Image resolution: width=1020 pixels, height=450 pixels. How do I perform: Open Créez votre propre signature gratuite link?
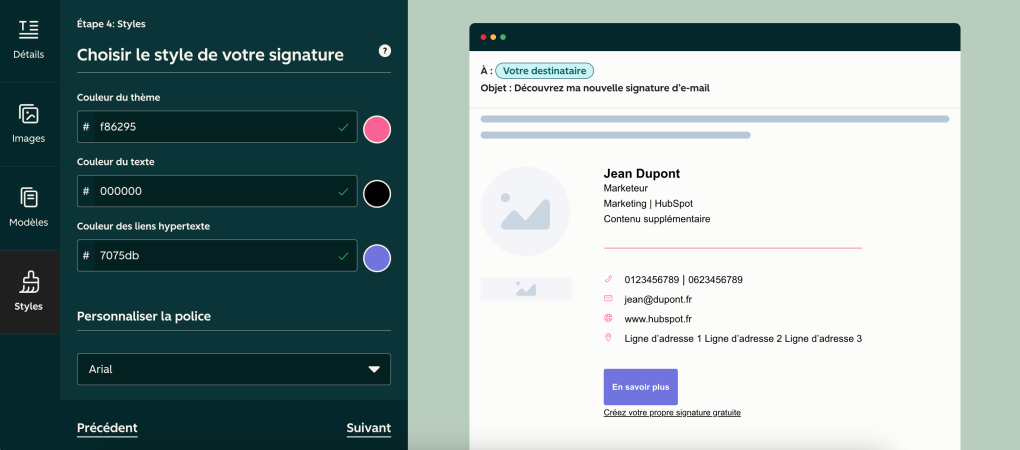(x=672, y=412)
